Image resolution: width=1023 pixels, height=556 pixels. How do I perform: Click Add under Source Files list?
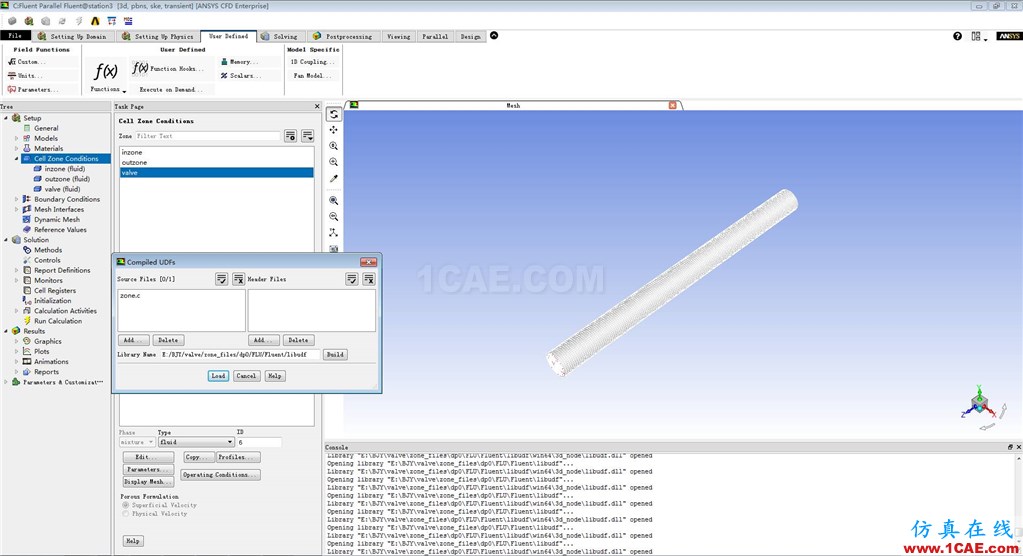(x=134, y=340)
